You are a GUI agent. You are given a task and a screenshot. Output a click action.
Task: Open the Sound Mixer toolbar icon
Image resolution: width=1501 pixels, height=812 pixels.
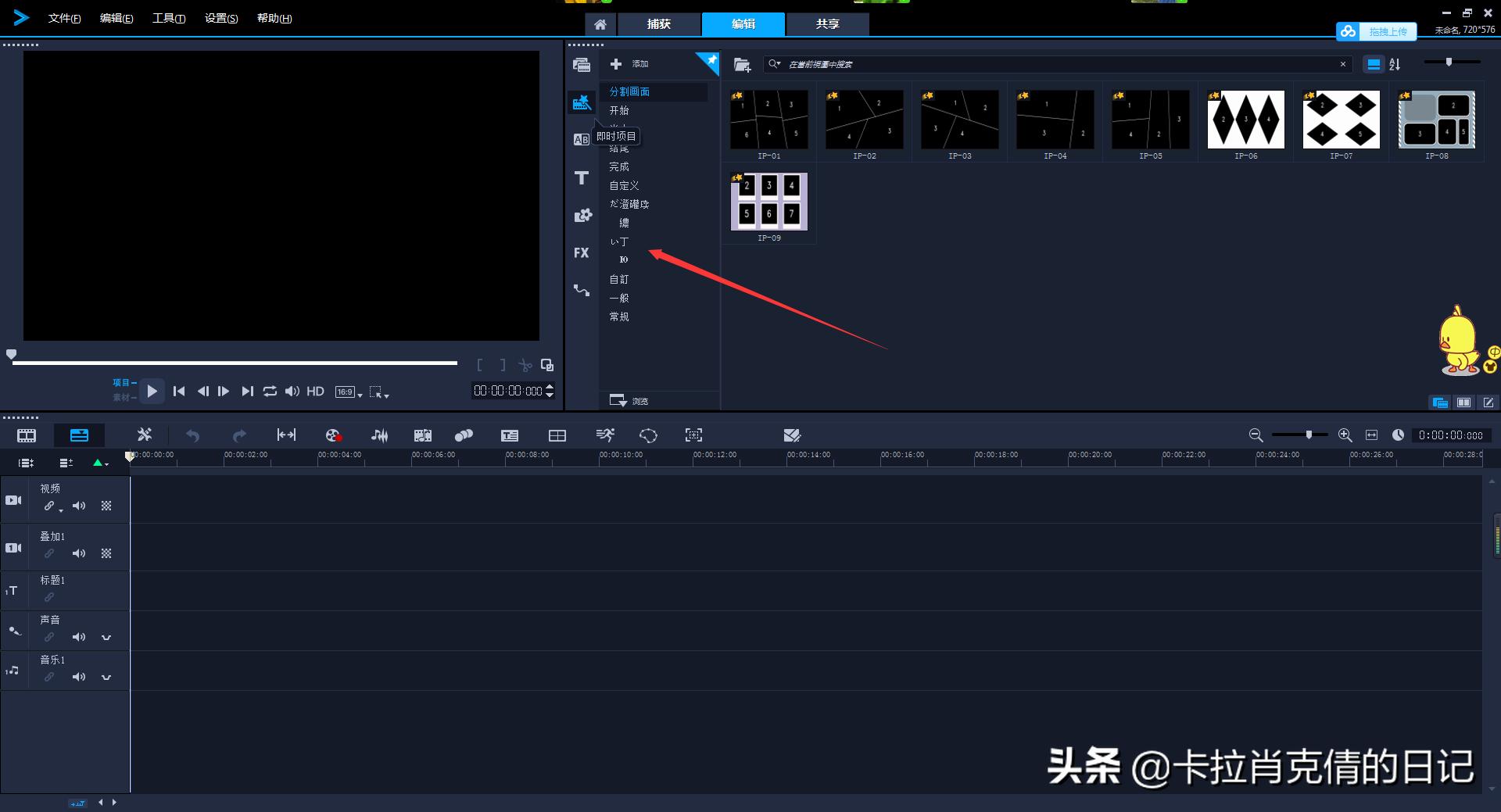point(379,435)
